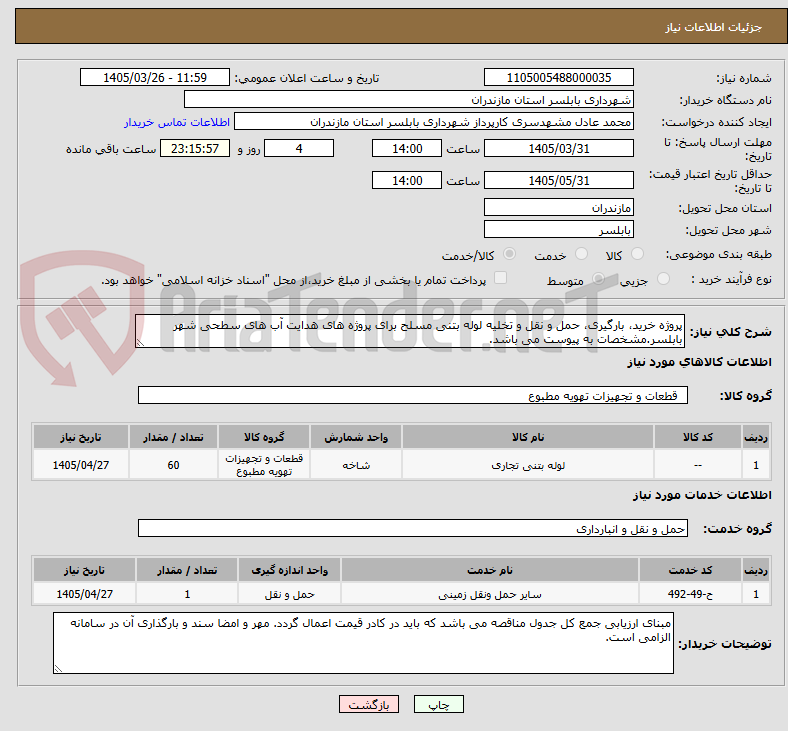
Task: Click the response deadline time 14:00 field
Action: (407, 149)
